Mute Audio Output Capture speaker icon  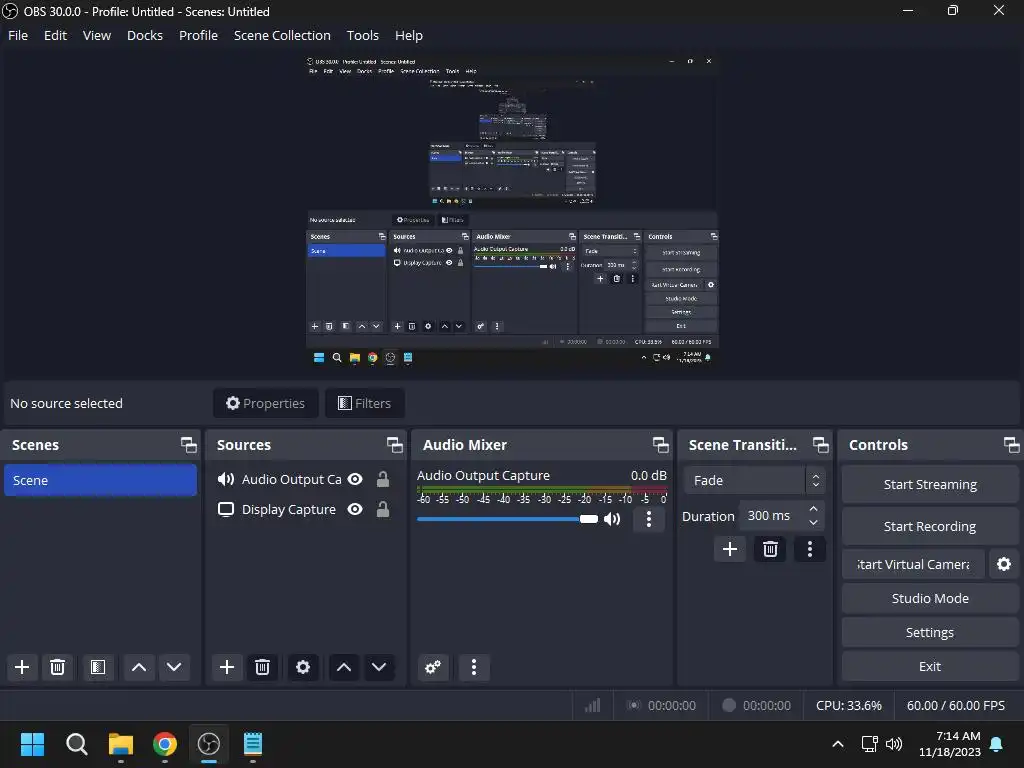tap(612, 519)
